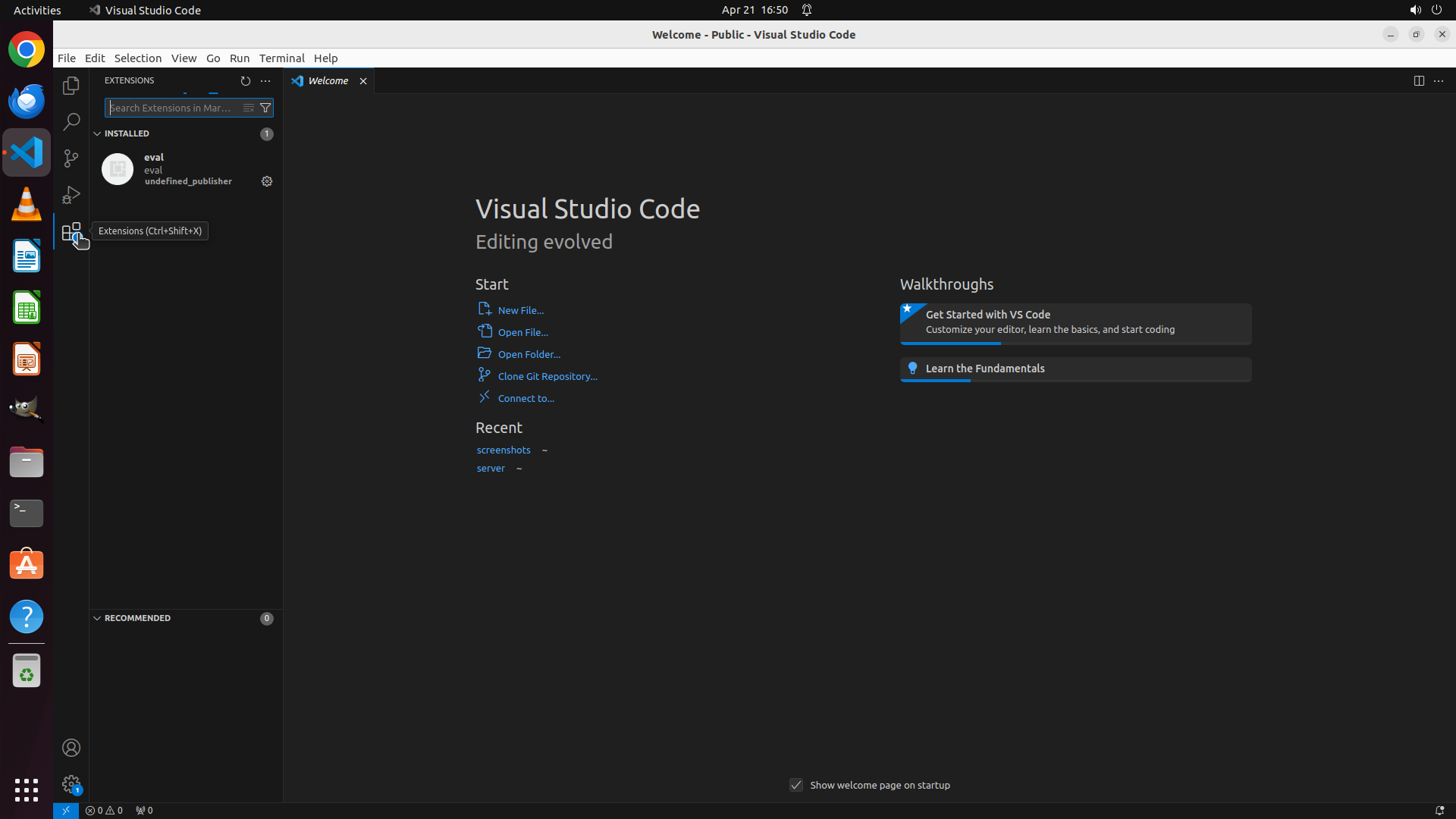Open the Run and Debug view

point(71,195)
